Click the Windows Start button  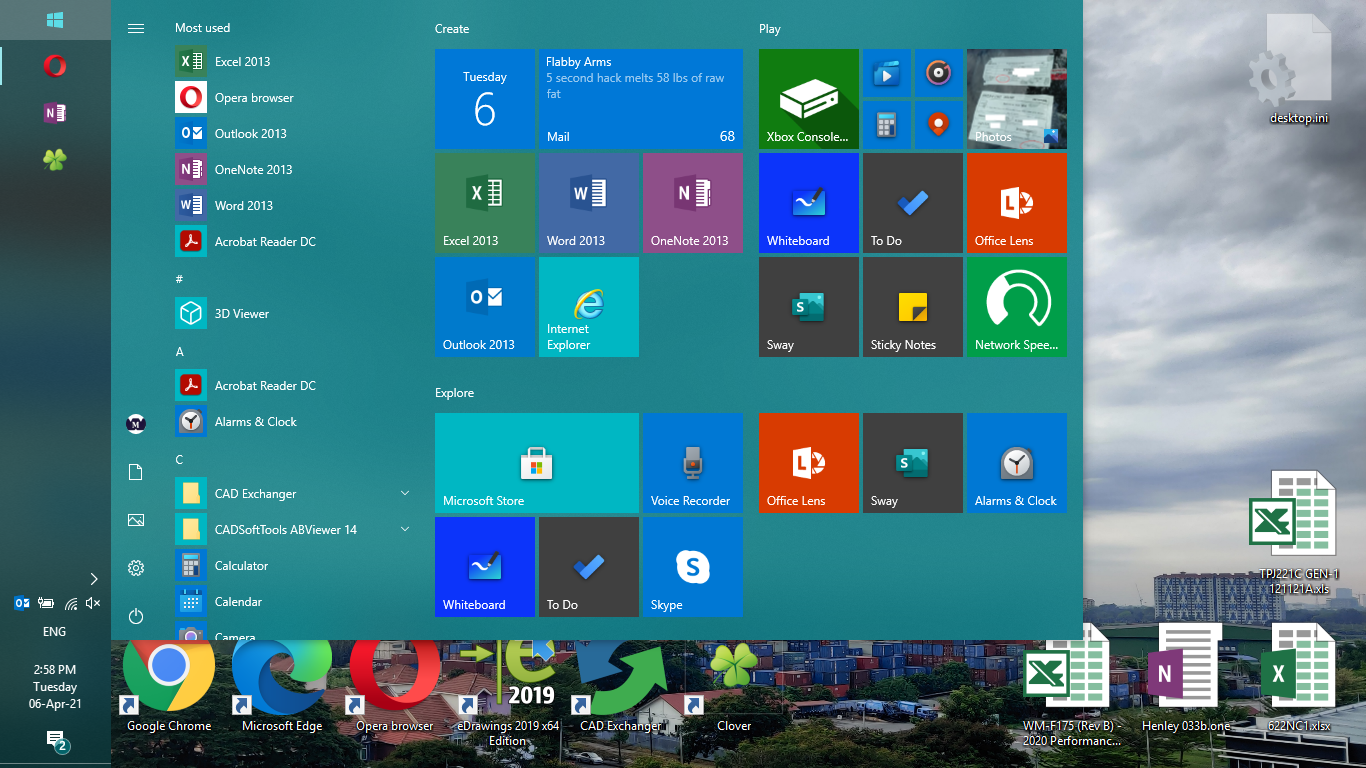coord(55,20)
